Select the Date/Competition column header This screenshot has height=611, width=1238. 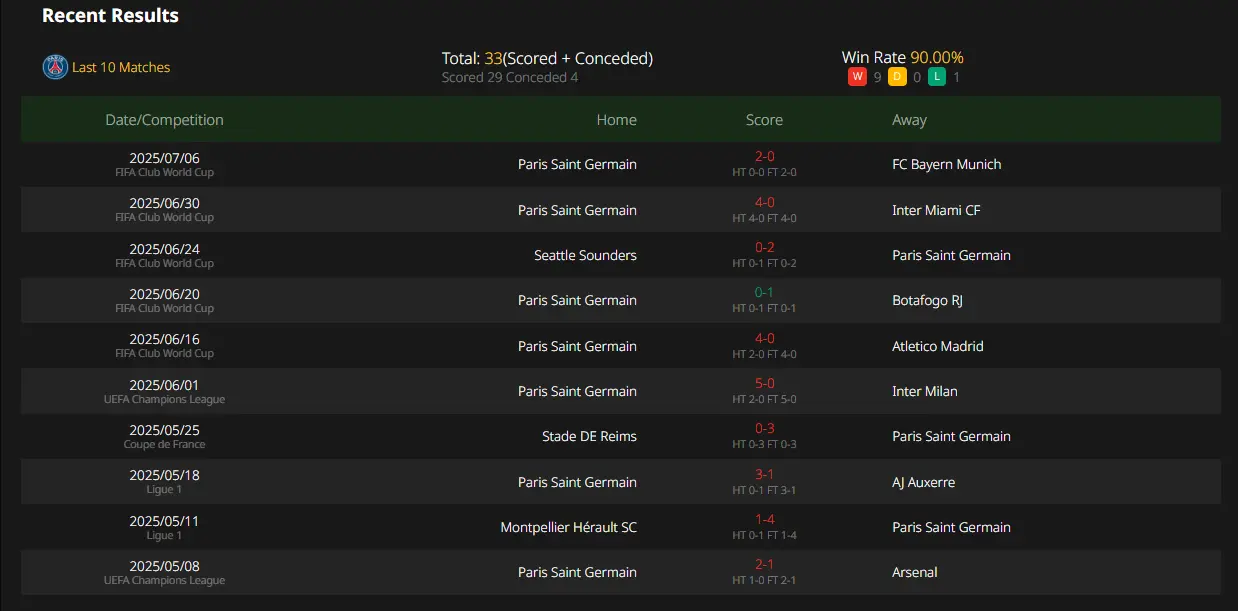tap(164, 120)
